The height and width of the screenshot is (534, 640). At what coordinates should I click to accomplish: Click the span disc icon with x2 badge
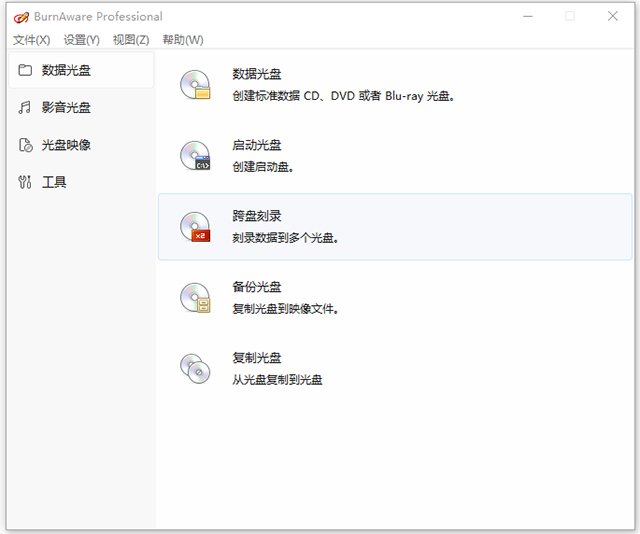pos(196,227)
